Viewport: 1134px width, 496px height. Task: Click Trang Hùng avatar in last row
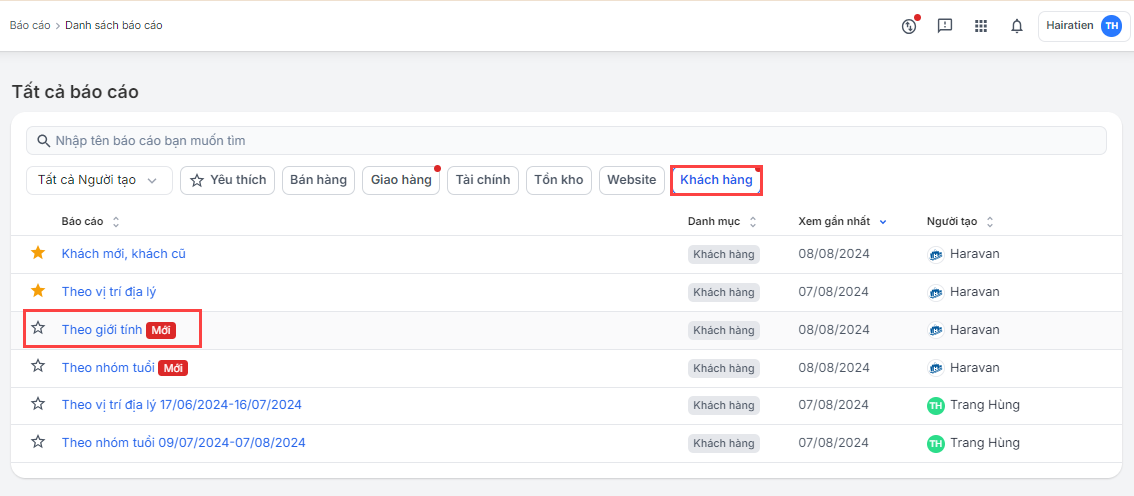click(x=936, y=443)
